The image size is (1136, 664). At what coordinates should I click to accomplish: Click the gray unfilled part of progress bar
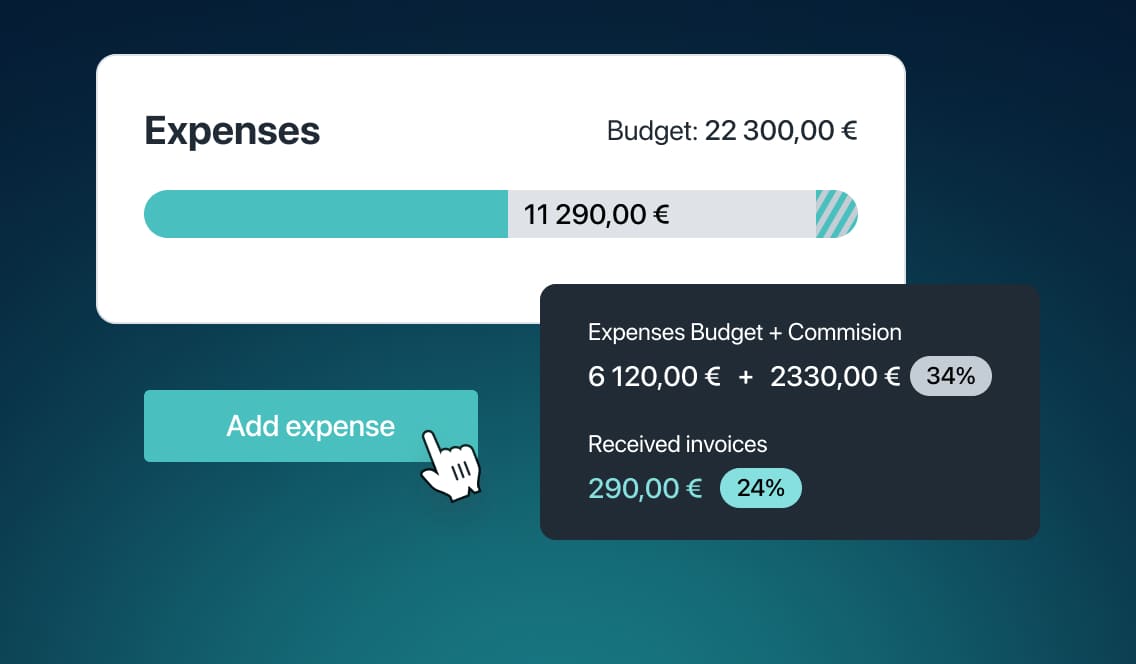tap(739, 214)
